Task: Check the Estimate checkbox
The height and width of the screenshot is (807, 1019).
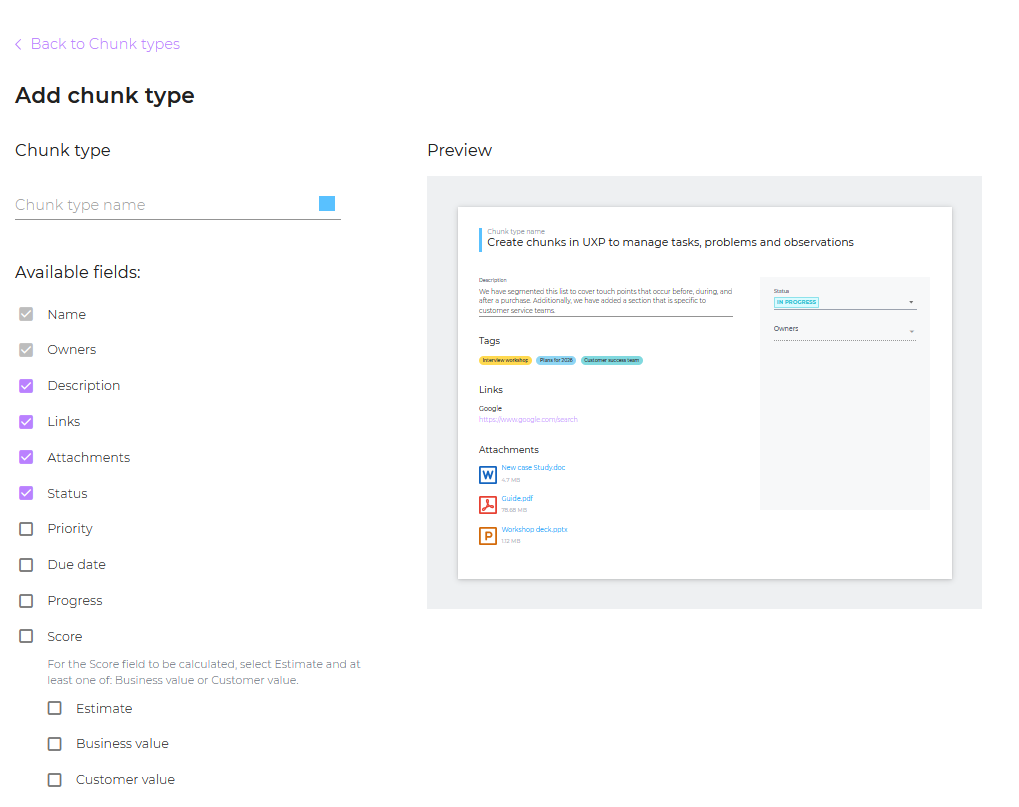Action: pyautogui.click(x=55, y=708)
